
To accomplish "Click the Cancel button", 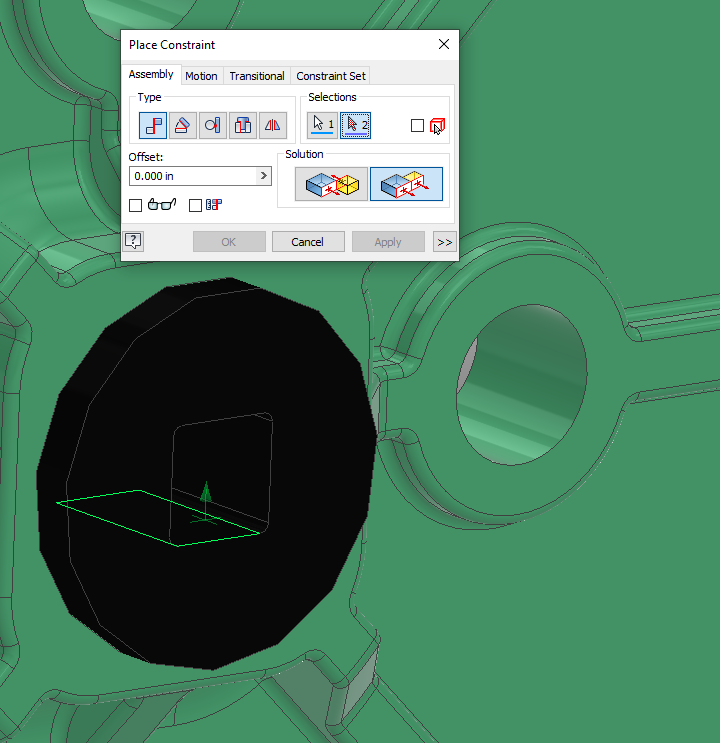I will point(308,242).
